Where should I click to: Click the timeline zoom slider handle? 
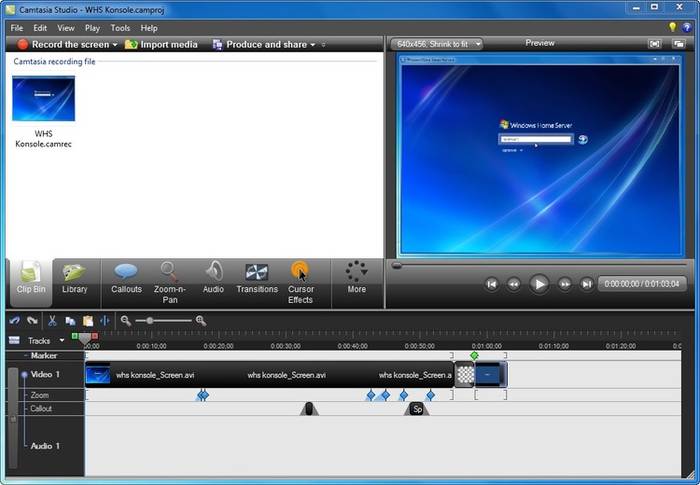[x=150, y=321]
